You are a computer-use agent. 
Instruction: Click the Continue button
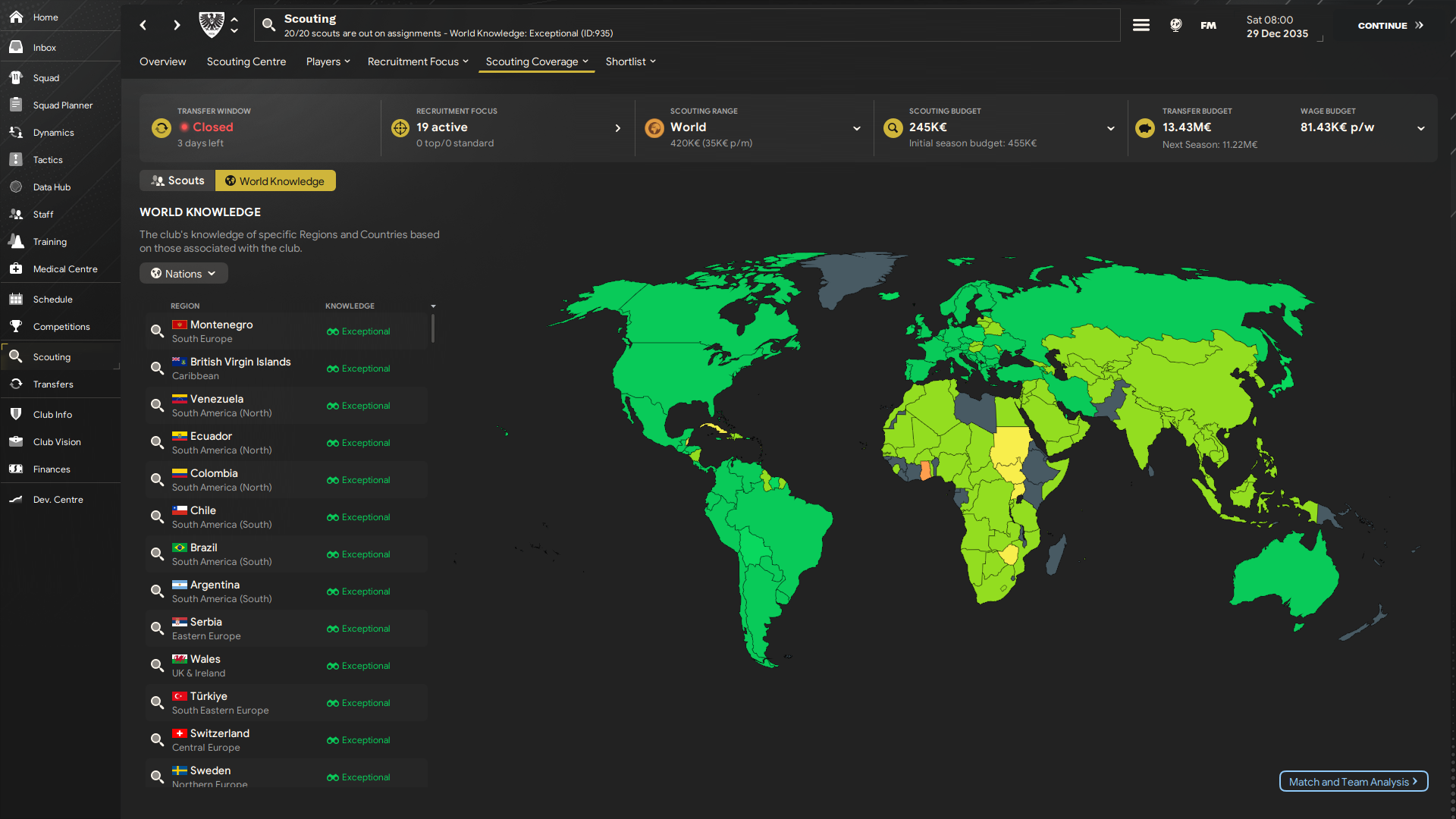click(x=1391, y=25)
